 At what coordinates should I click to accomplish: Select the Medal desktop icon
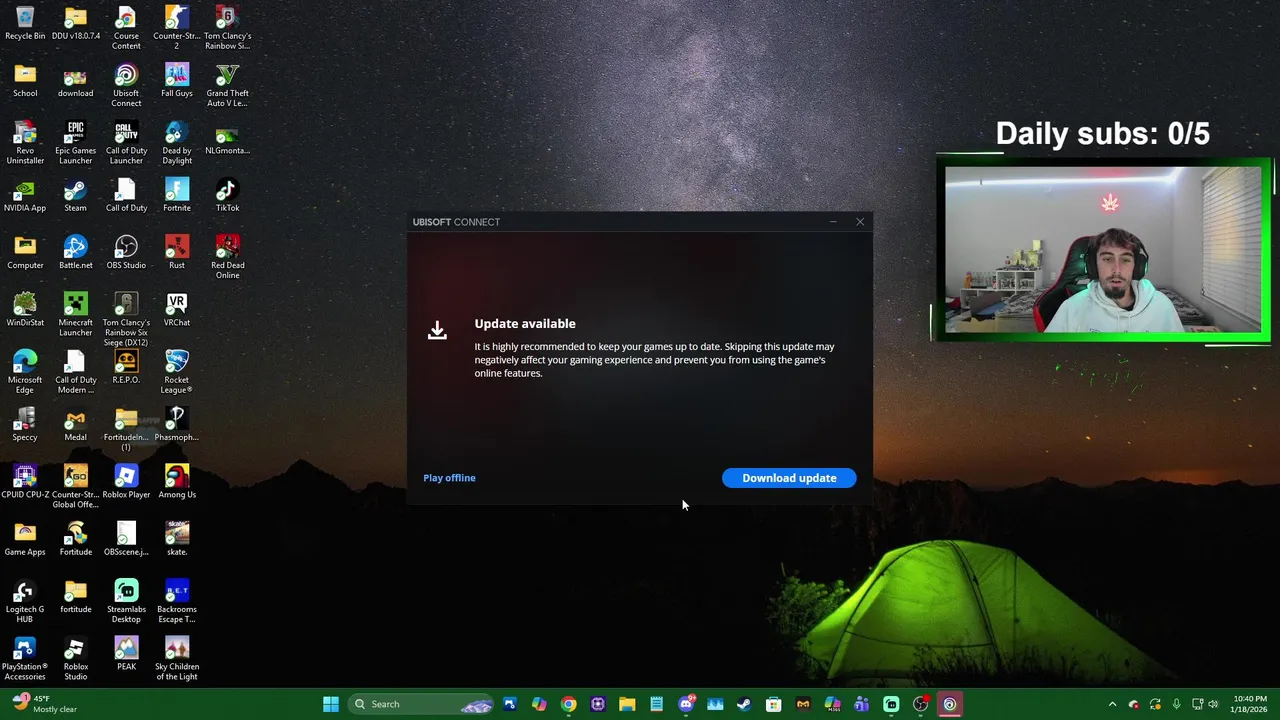pyautogui.click(x=75, y=425)
